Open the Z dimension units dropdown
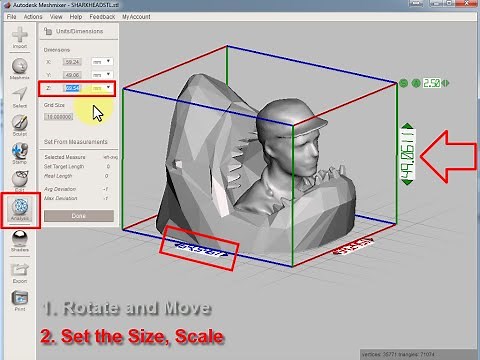 [x=102, y=88]
